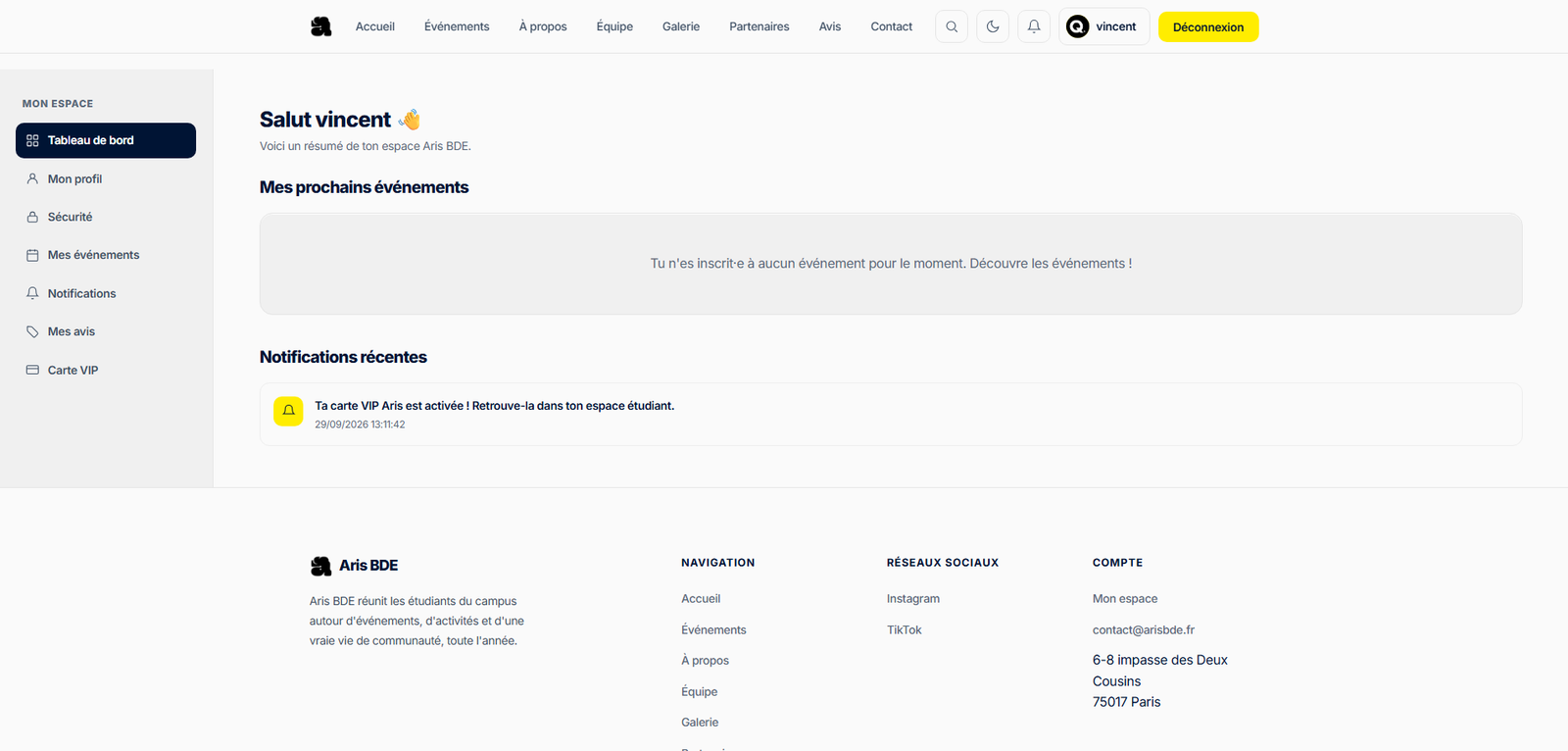Screen dimensions: 1568x751
Task: Toggle dark mode with the moon icon
Action: [x=993, y=26]
